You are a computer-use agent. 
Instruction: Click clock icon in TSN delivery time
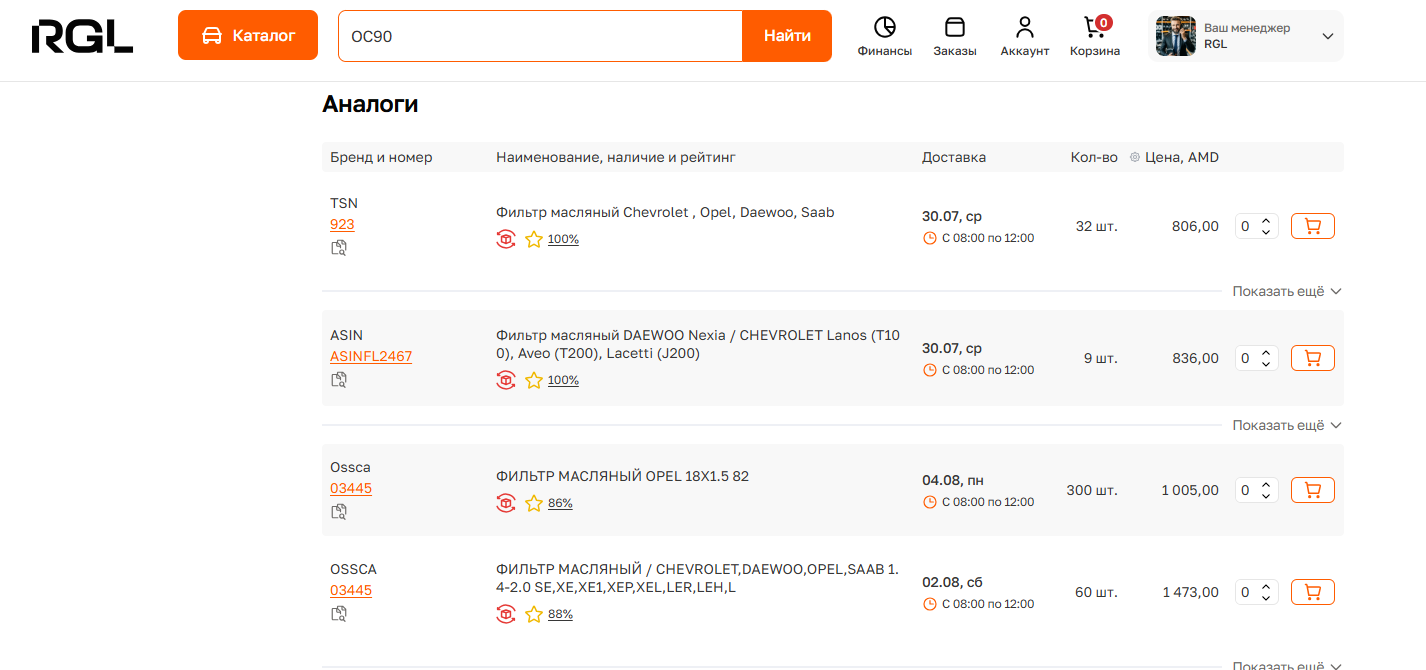[x=929, y=238]
